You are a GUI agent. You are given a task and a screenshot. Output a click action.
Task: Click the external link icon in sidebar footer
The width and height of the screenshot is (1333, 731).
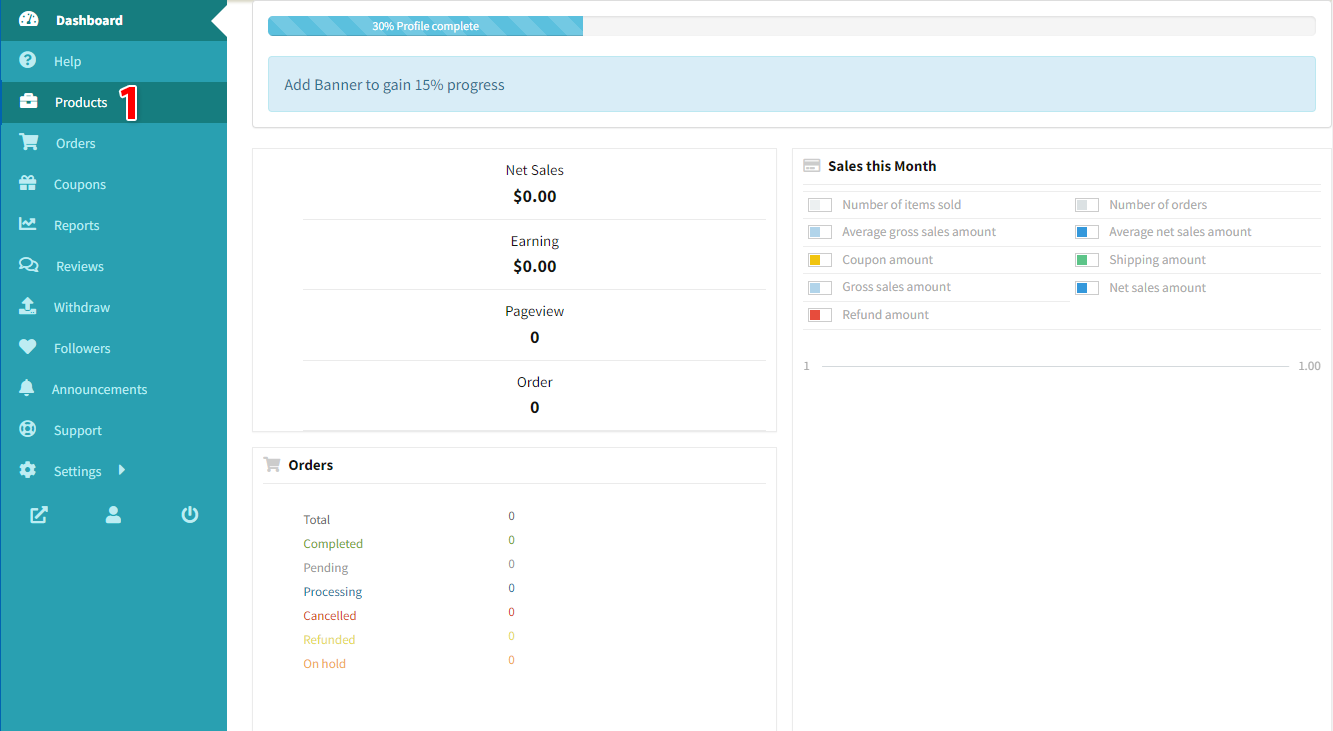(39, 515)
